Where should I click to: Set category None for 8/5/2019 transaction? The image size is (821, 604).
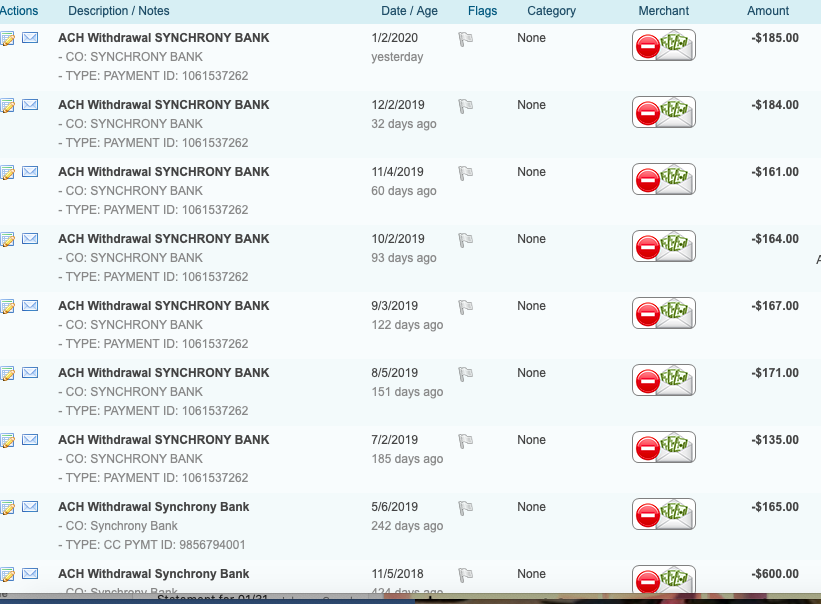pyautogui.click(x=531, y=373)
